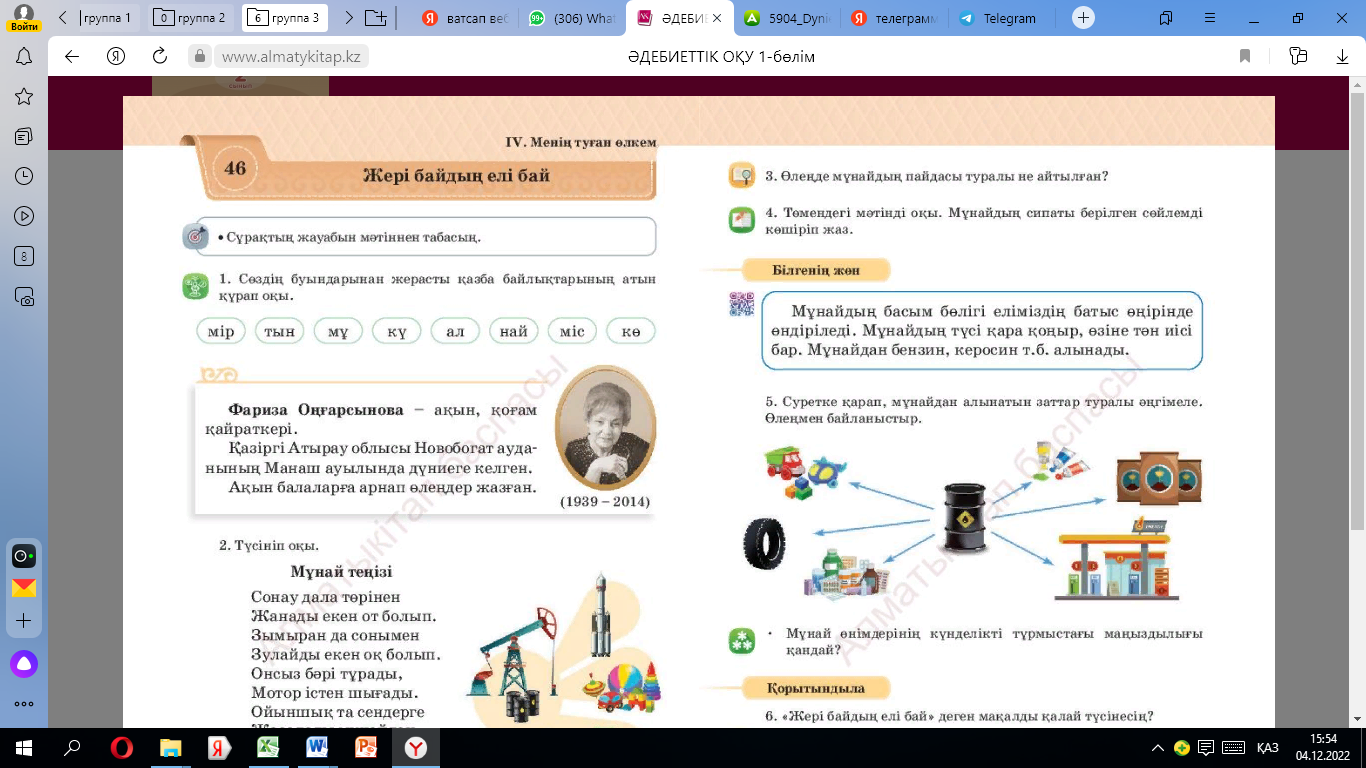
Task: Switch to the 5904_Dynic tab
Action: pyautogui.click(x=789, y=18)
